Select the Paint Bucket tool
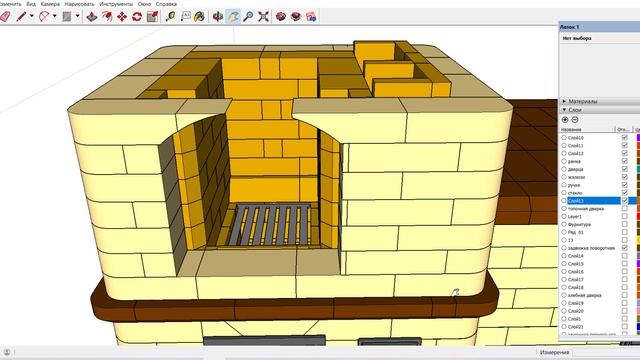 (200, 17)
